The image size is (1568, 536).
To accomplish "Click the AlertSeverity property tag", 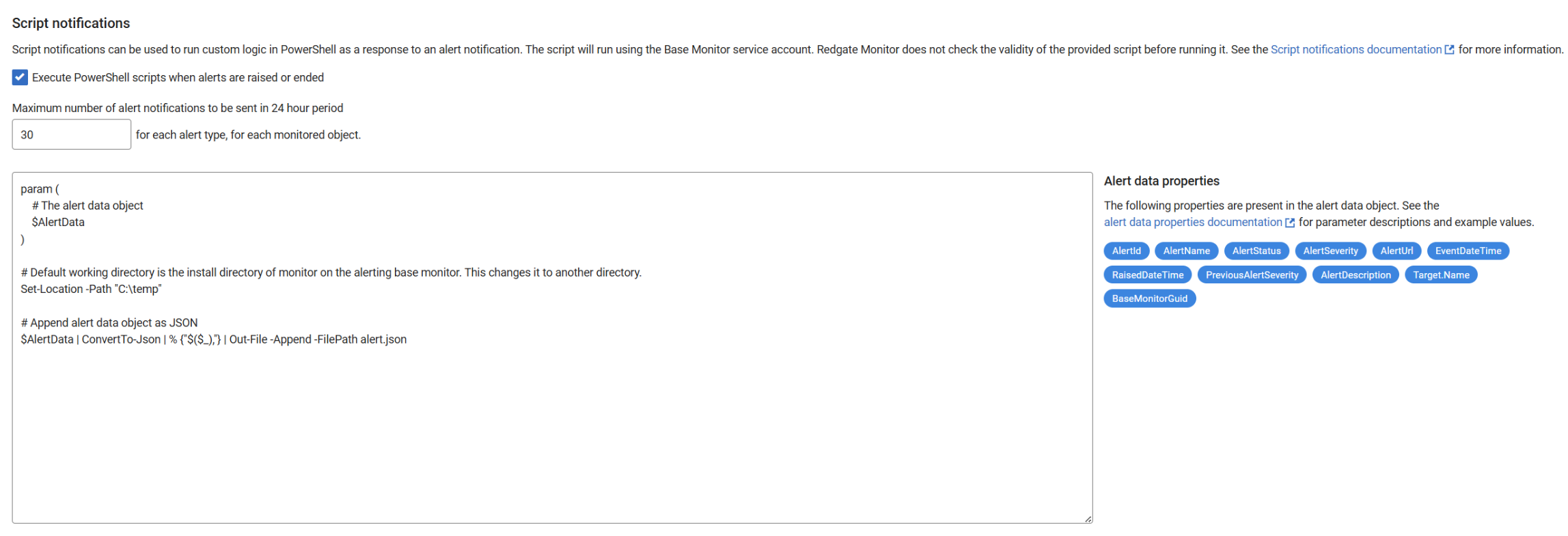I will (1330, 251).
